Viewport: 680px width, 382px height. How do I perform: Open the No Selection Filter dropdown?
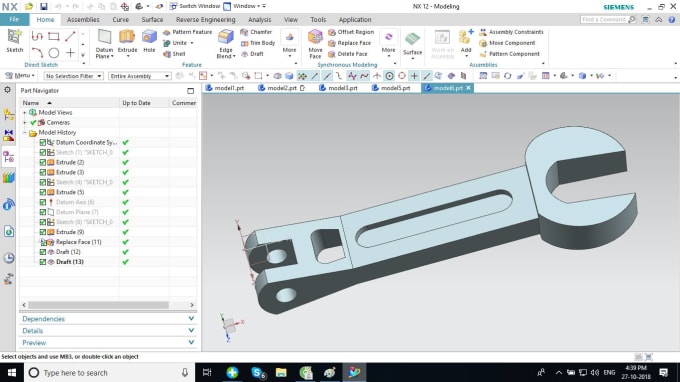pos(73,76)
